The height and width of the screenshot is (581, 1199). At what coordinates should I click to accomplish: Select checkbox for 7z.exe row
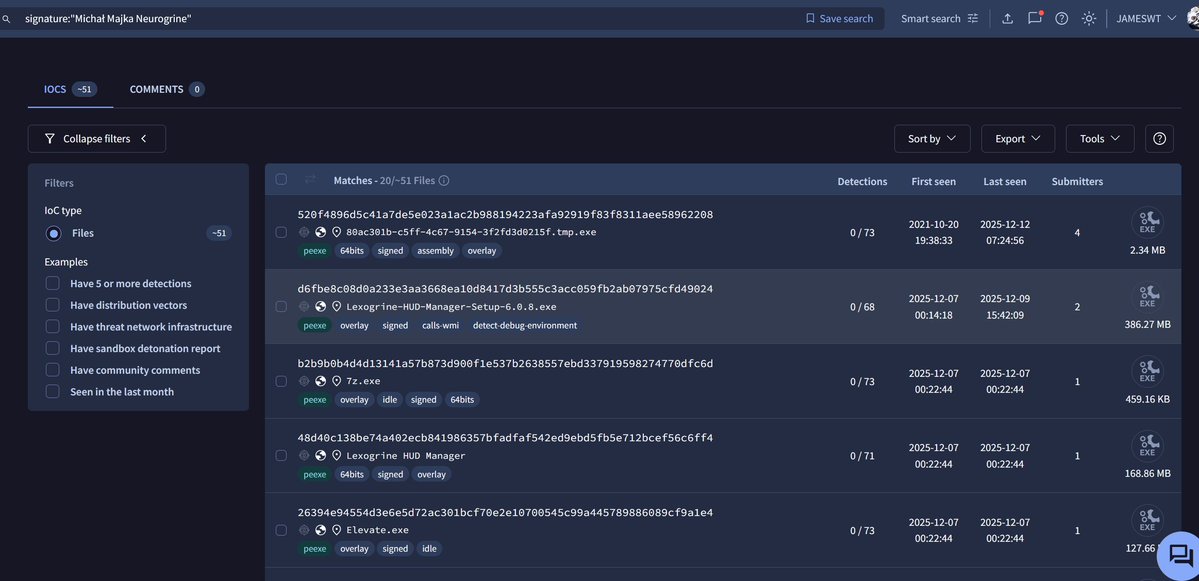281,381
